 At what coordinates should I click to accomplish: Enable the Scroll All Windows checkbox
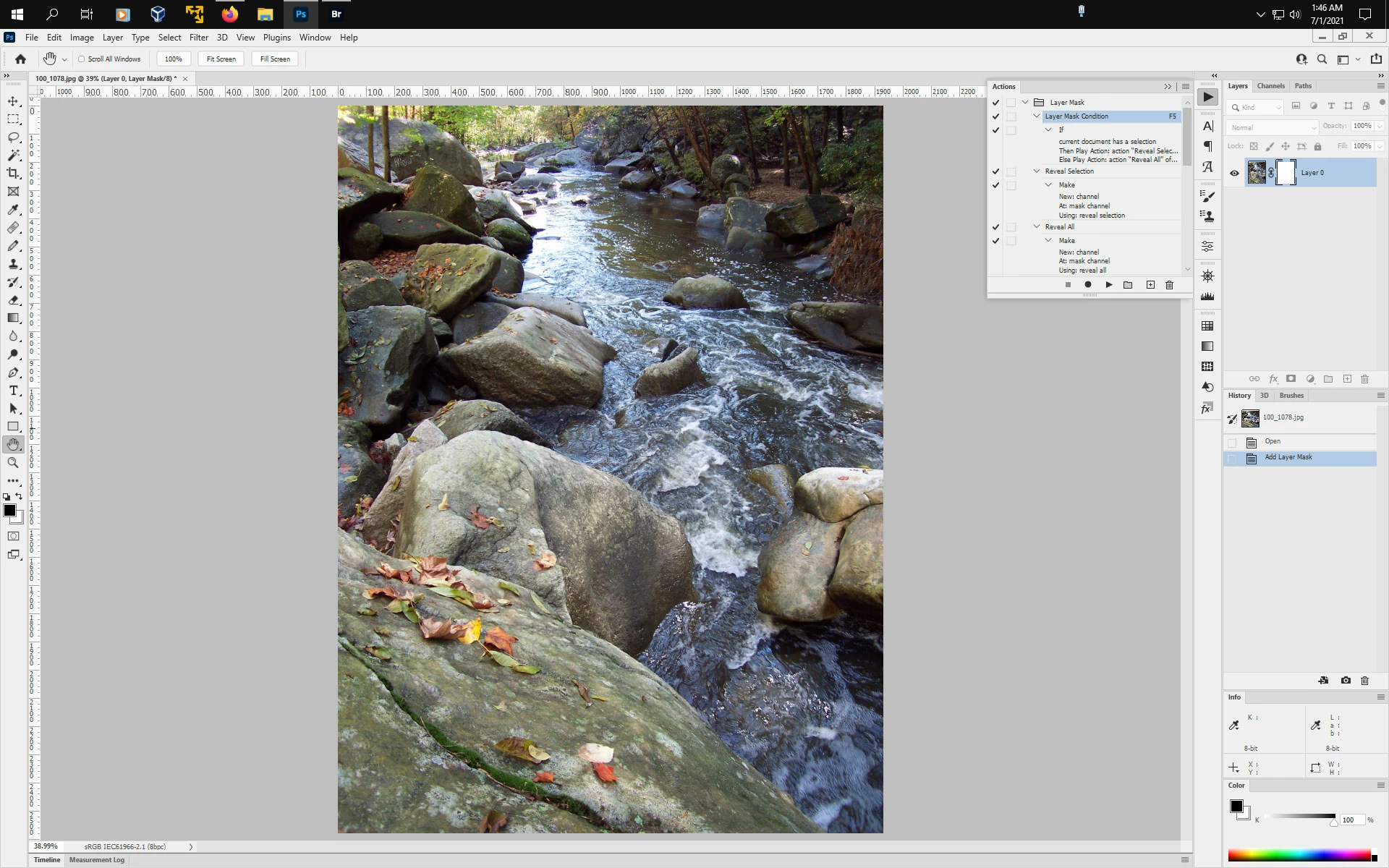(82, 59)
